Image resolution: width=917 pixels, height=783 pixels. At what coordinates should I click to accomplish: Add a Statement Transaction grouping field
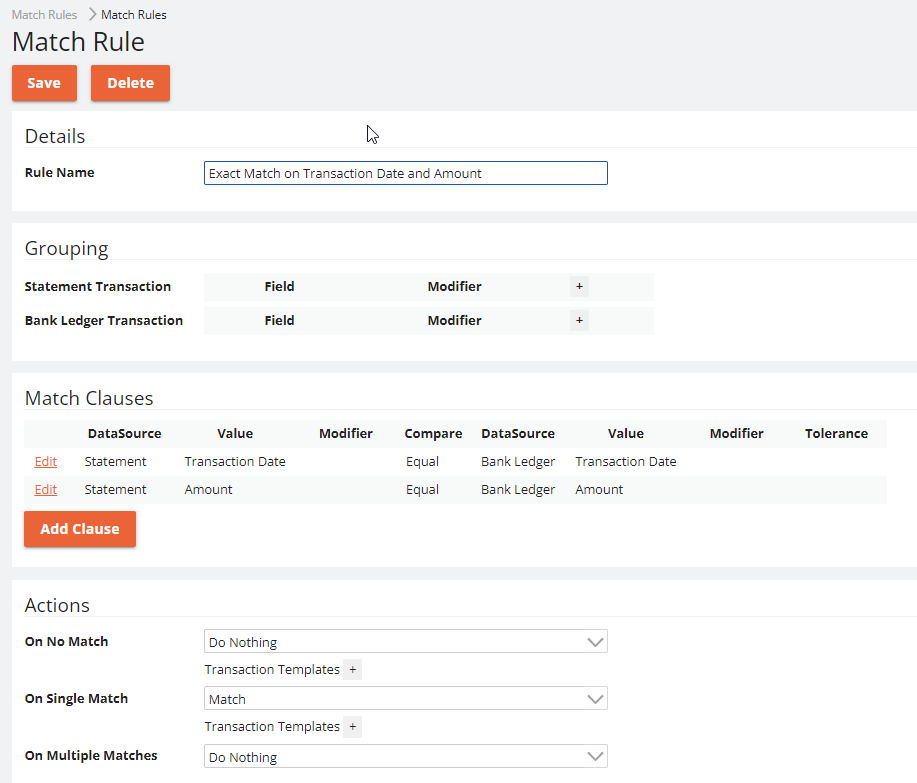click(579, 287)
